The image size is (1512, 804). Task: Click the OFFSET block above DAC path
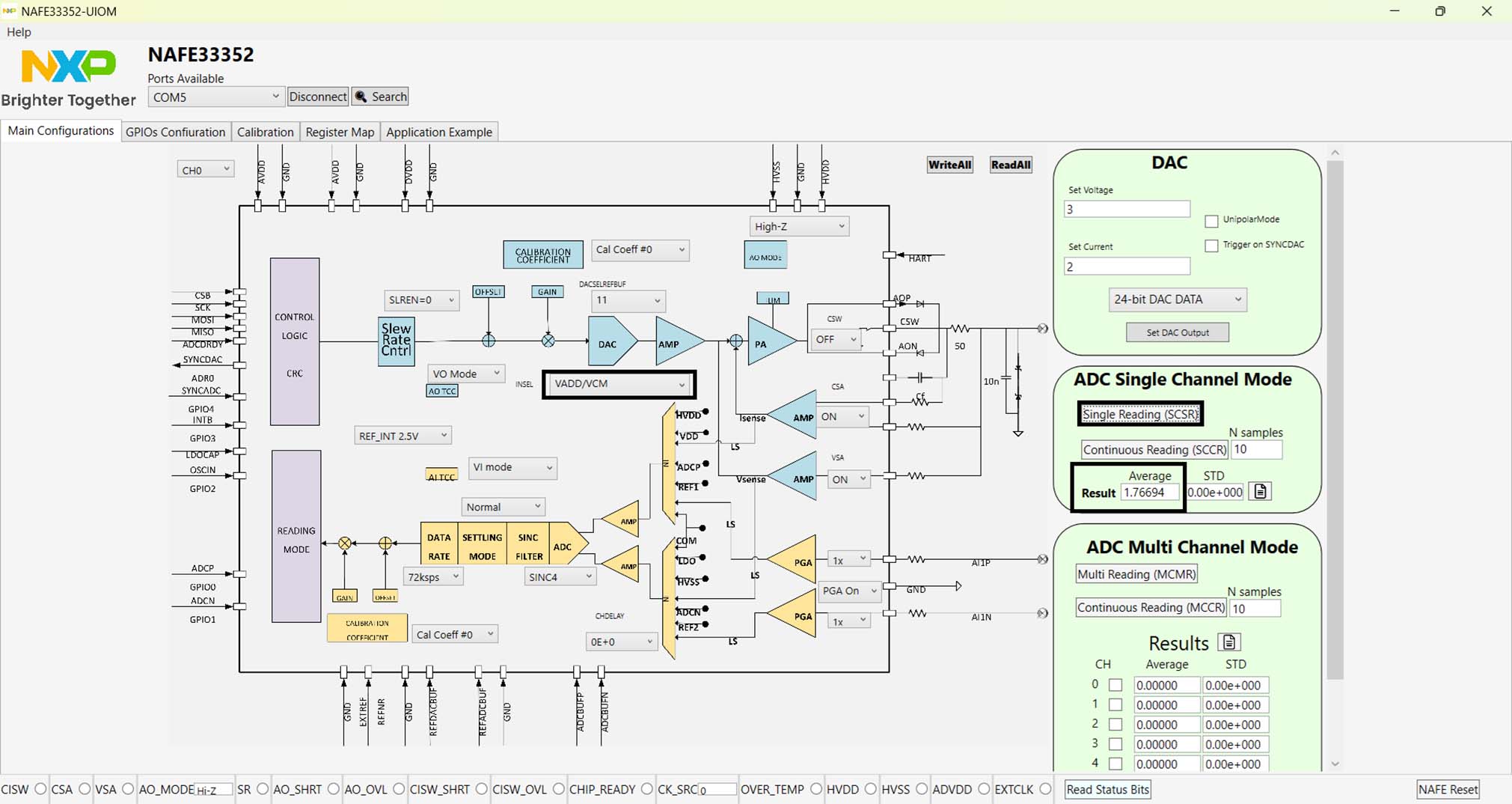(488, 291)
